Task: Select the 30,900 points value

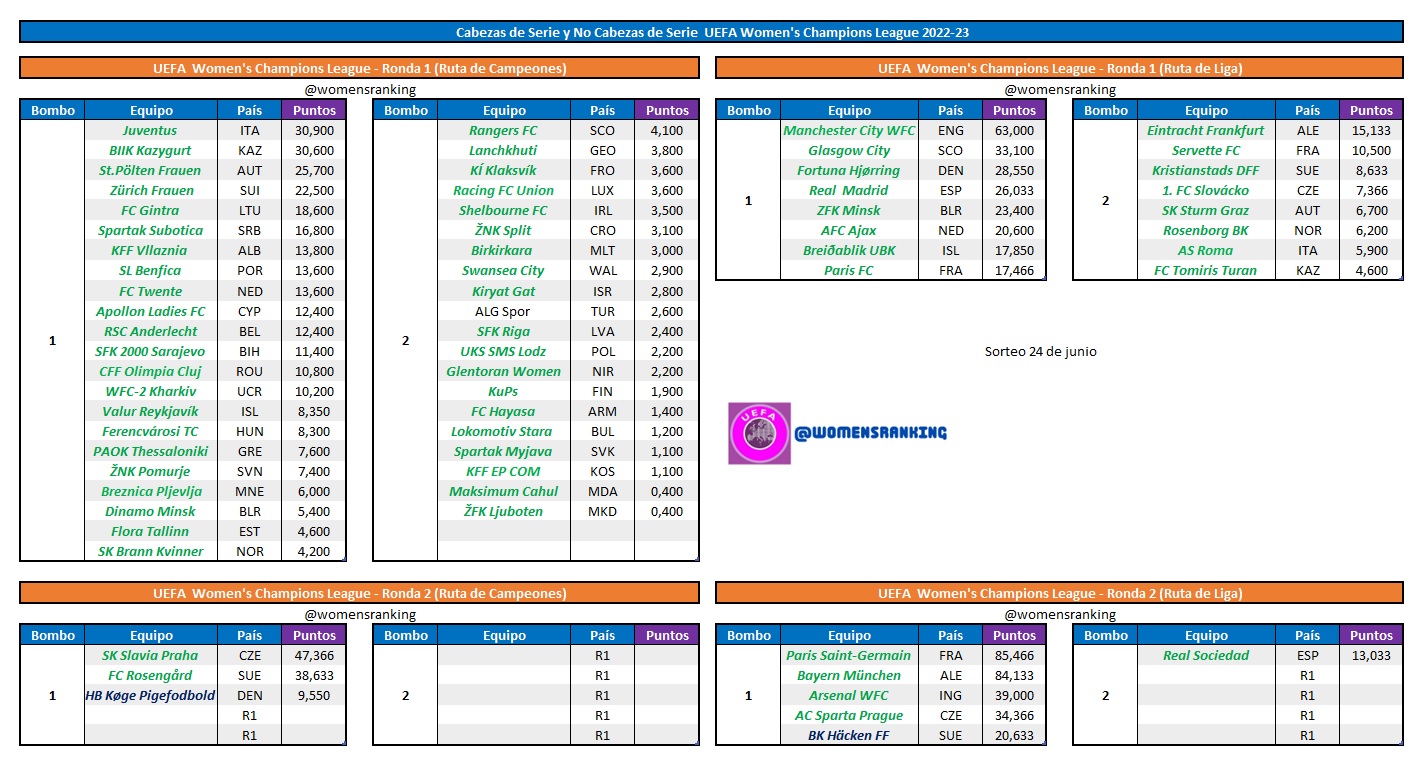Action: click(313, 130)
